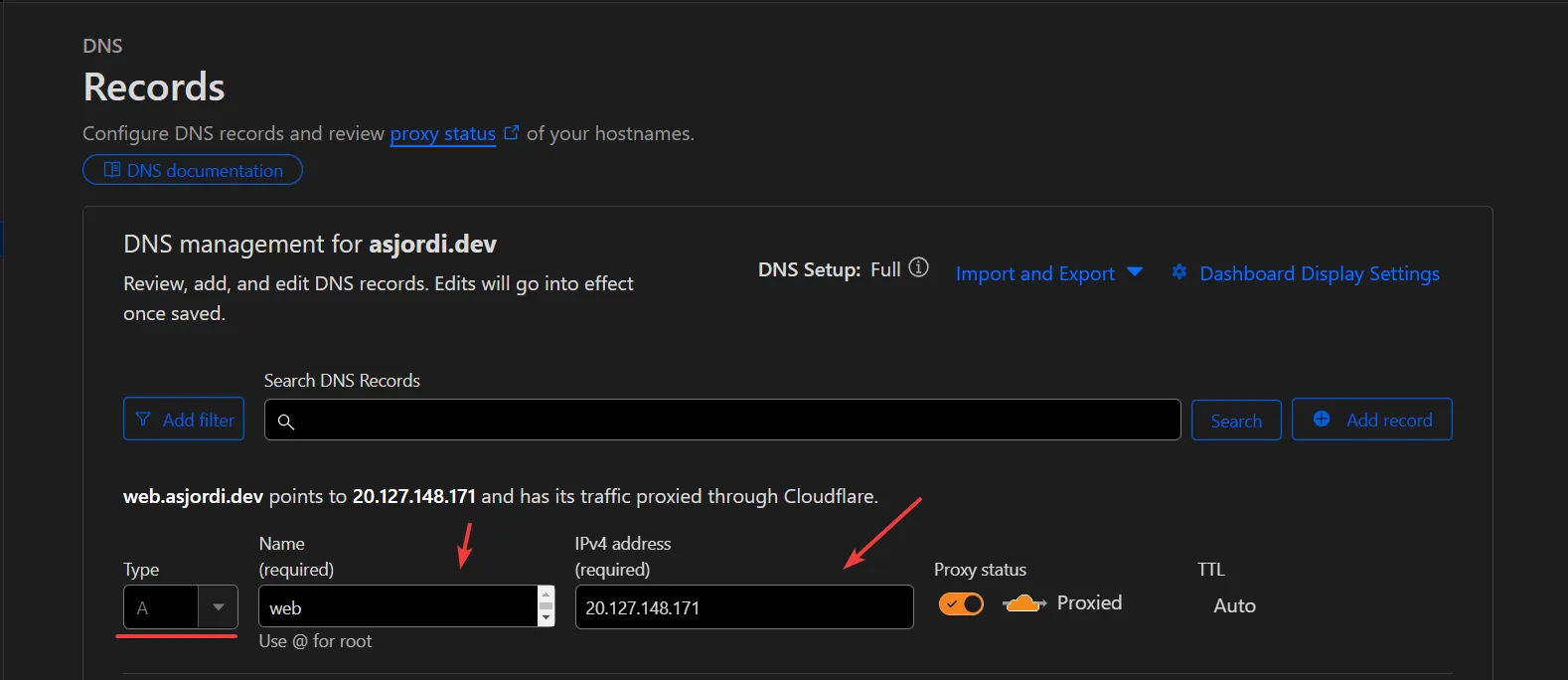Screen dimensions: 1568x680
Task: Show info icon next to DNS Setup Full
Action: [919, 267]
